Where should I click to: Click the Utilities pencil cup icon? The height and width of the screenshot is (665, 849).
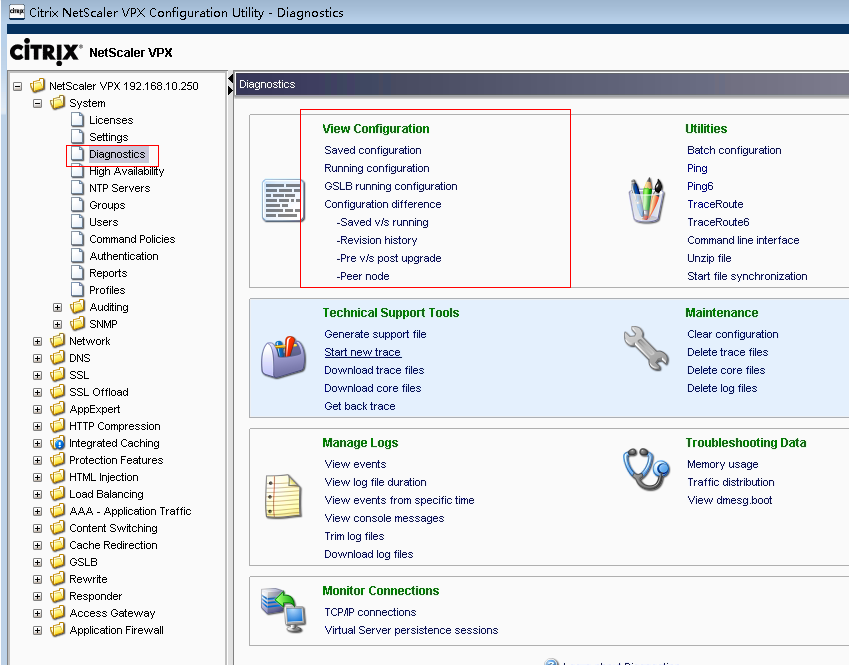[x=645, y=200]
